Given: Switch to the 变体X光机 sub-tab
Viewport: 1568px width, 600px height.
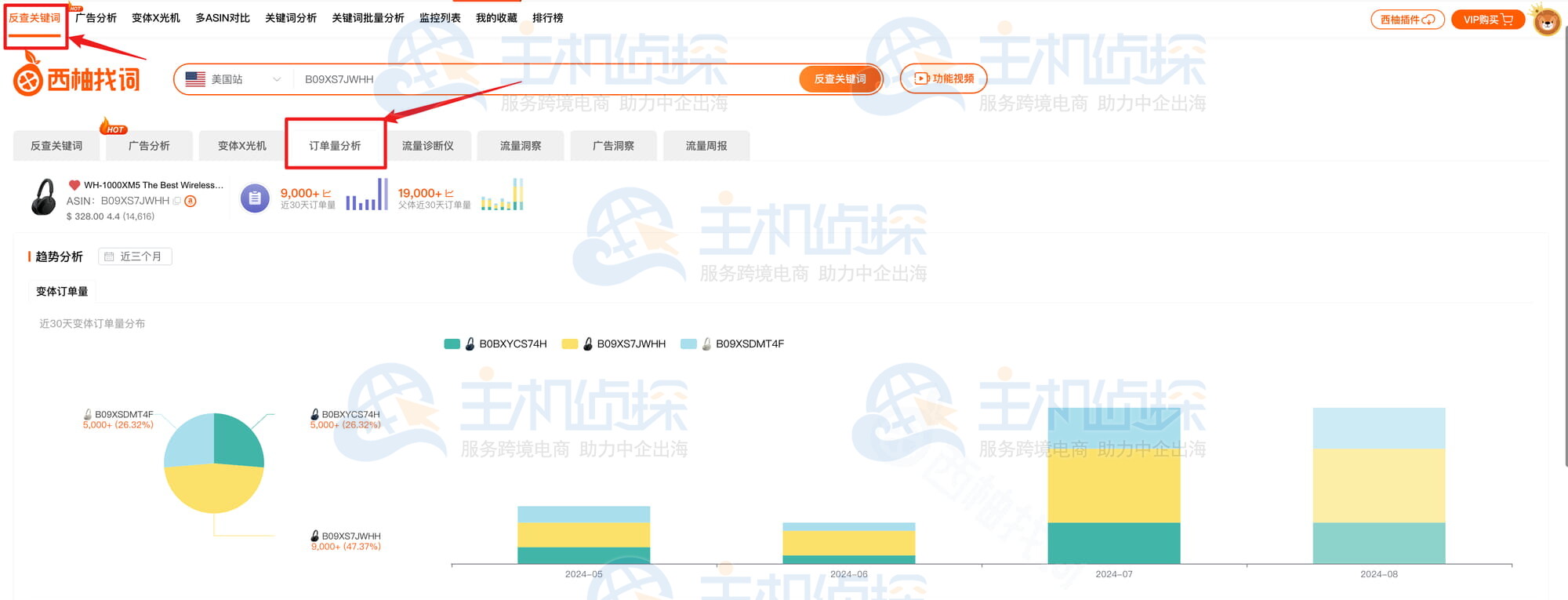Looking at the screenshot, I should coord(242,146).
